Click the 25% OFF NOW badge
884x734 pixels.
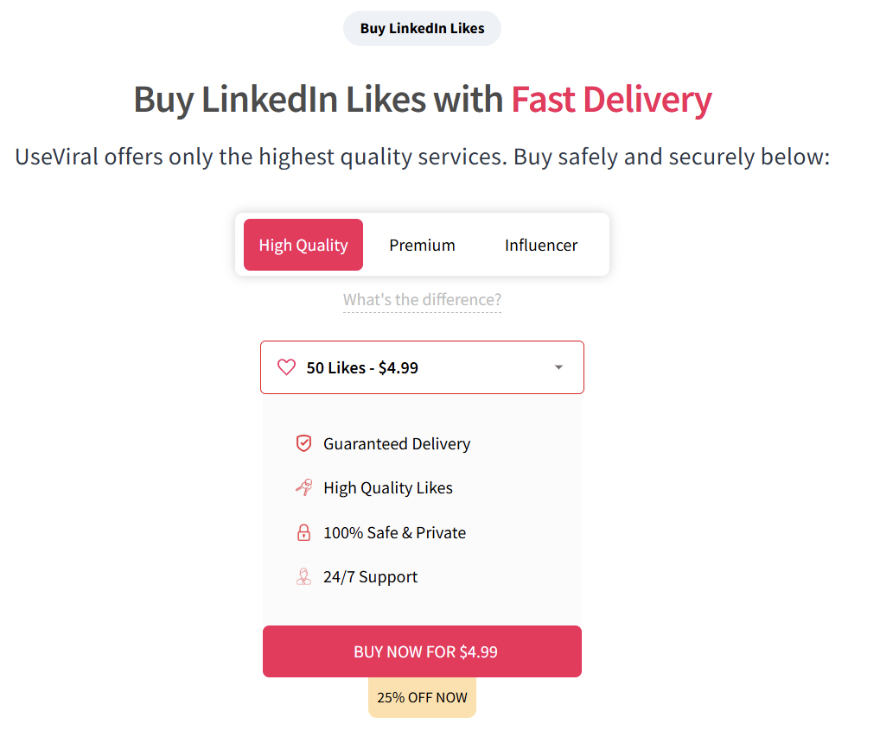point(422,698)
